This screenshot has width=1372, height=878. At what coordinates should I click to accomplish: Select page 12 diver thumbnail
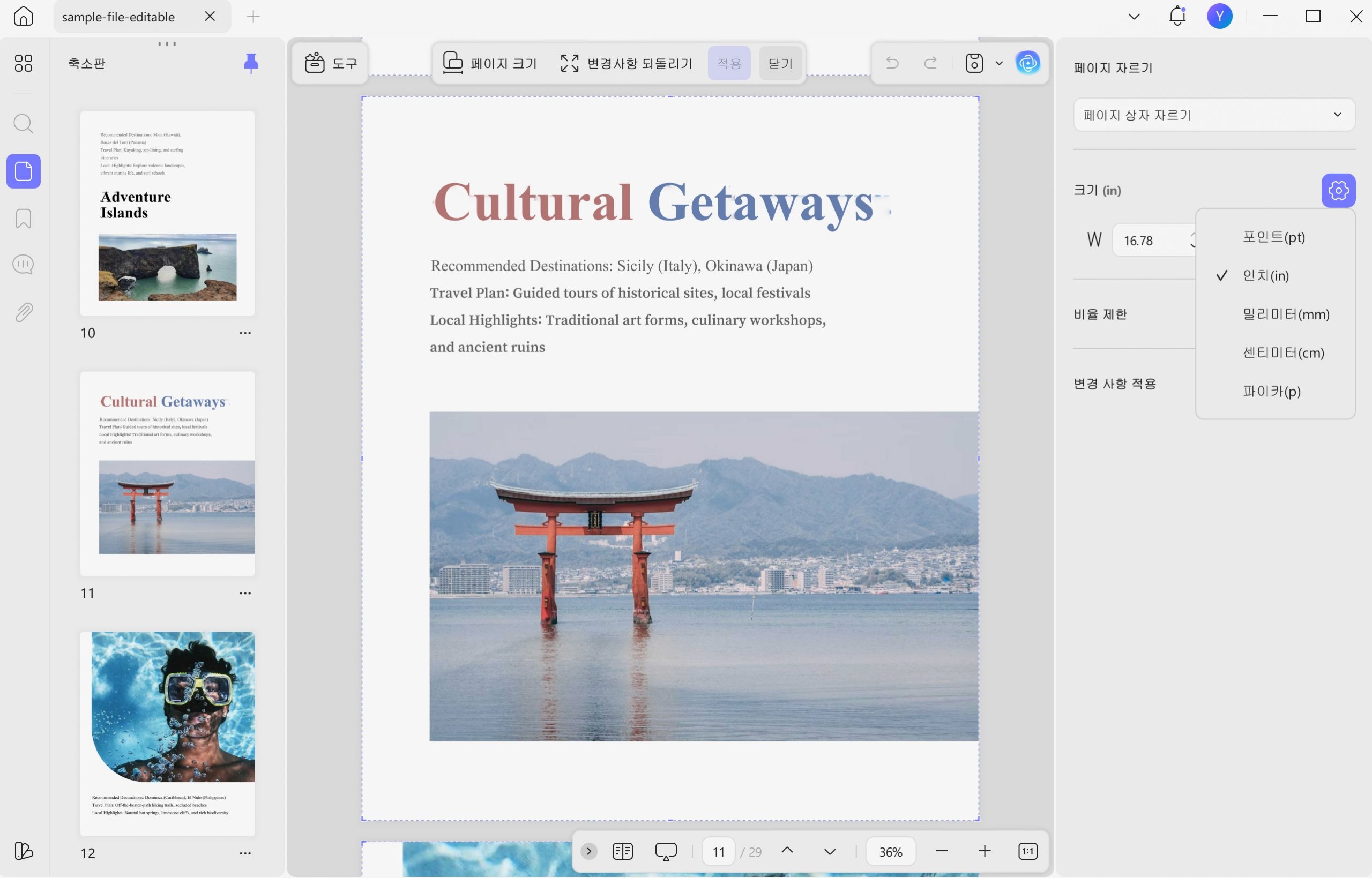coord(167,734)
